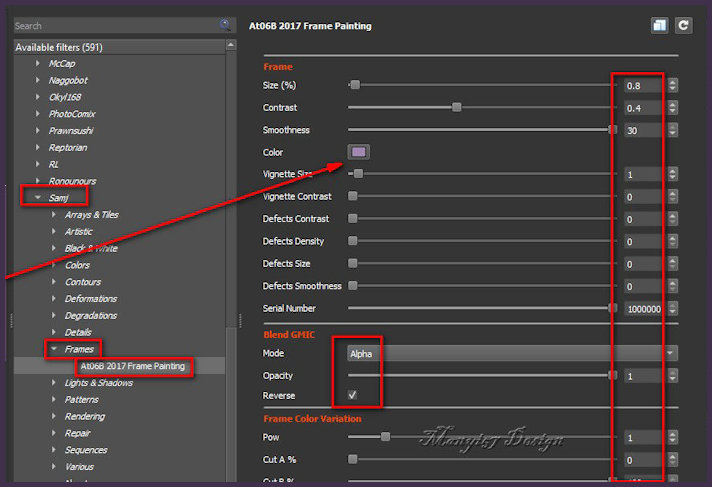This screenshot has width=712, height=487.
Task: Click the Smoothness spinner arrows
Action: click(x=673, y=130)
